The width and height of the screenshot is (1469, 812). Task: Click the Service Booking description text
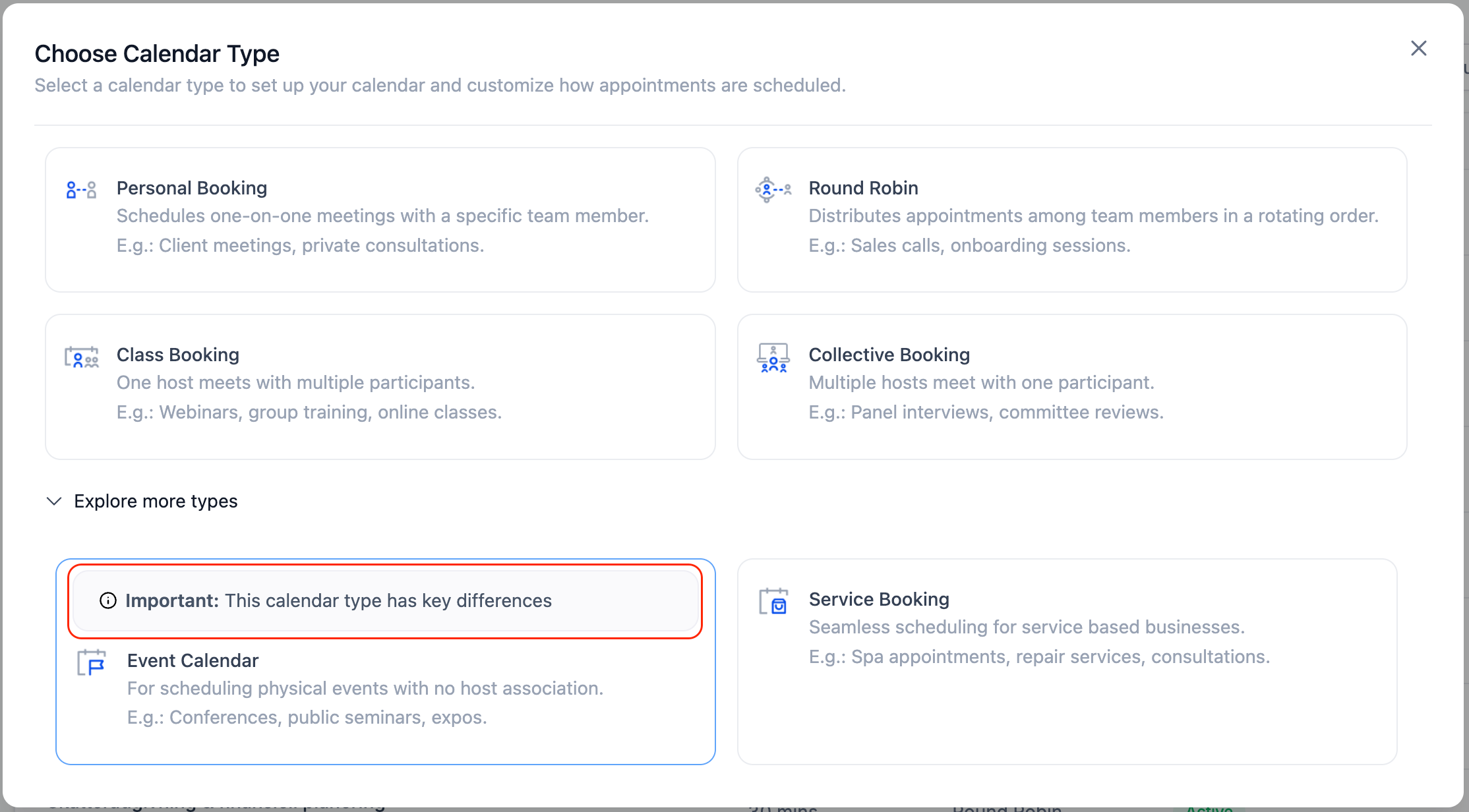pyautogui.click(x=1026, y=627)
